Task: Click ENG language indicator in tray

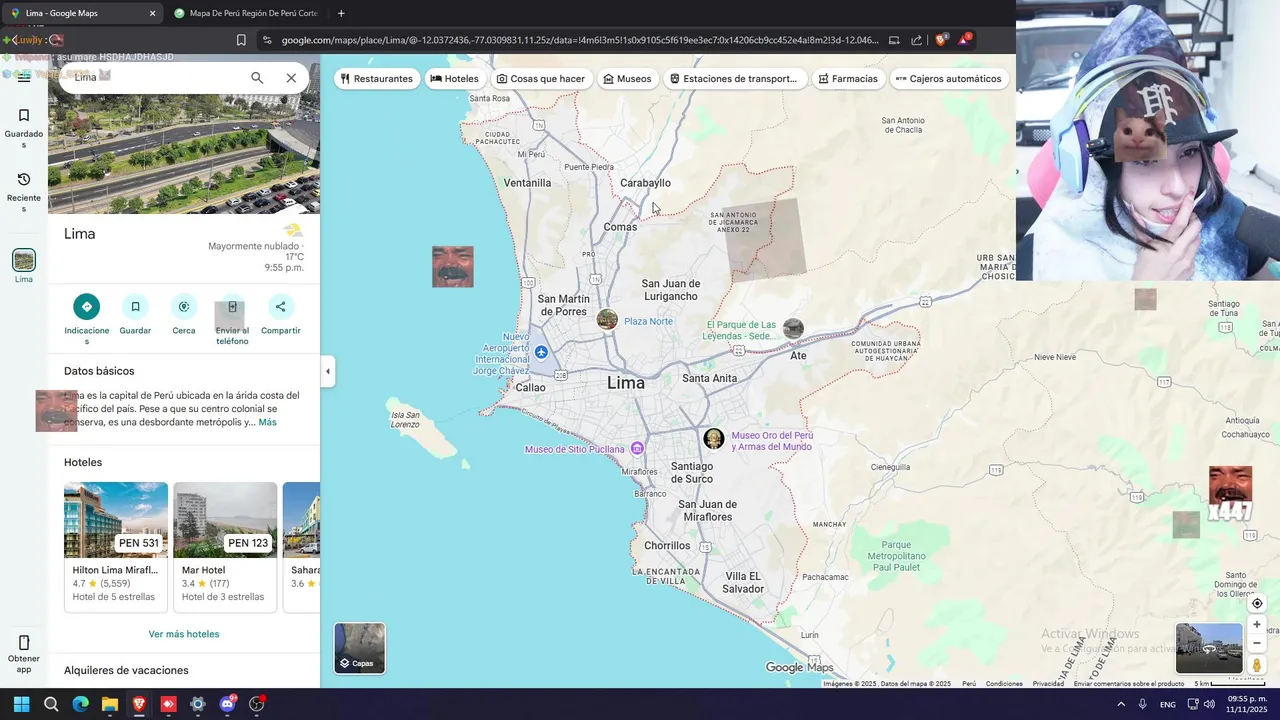Action: click(x=1167, y=705)
